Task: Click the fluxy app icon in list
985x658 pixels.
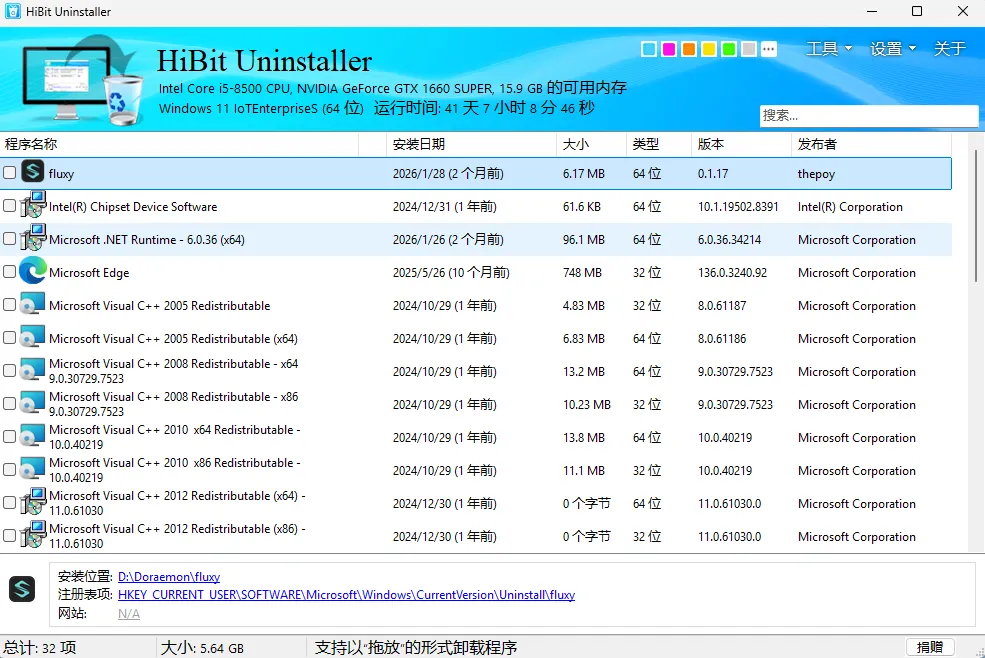Action: 33,171
